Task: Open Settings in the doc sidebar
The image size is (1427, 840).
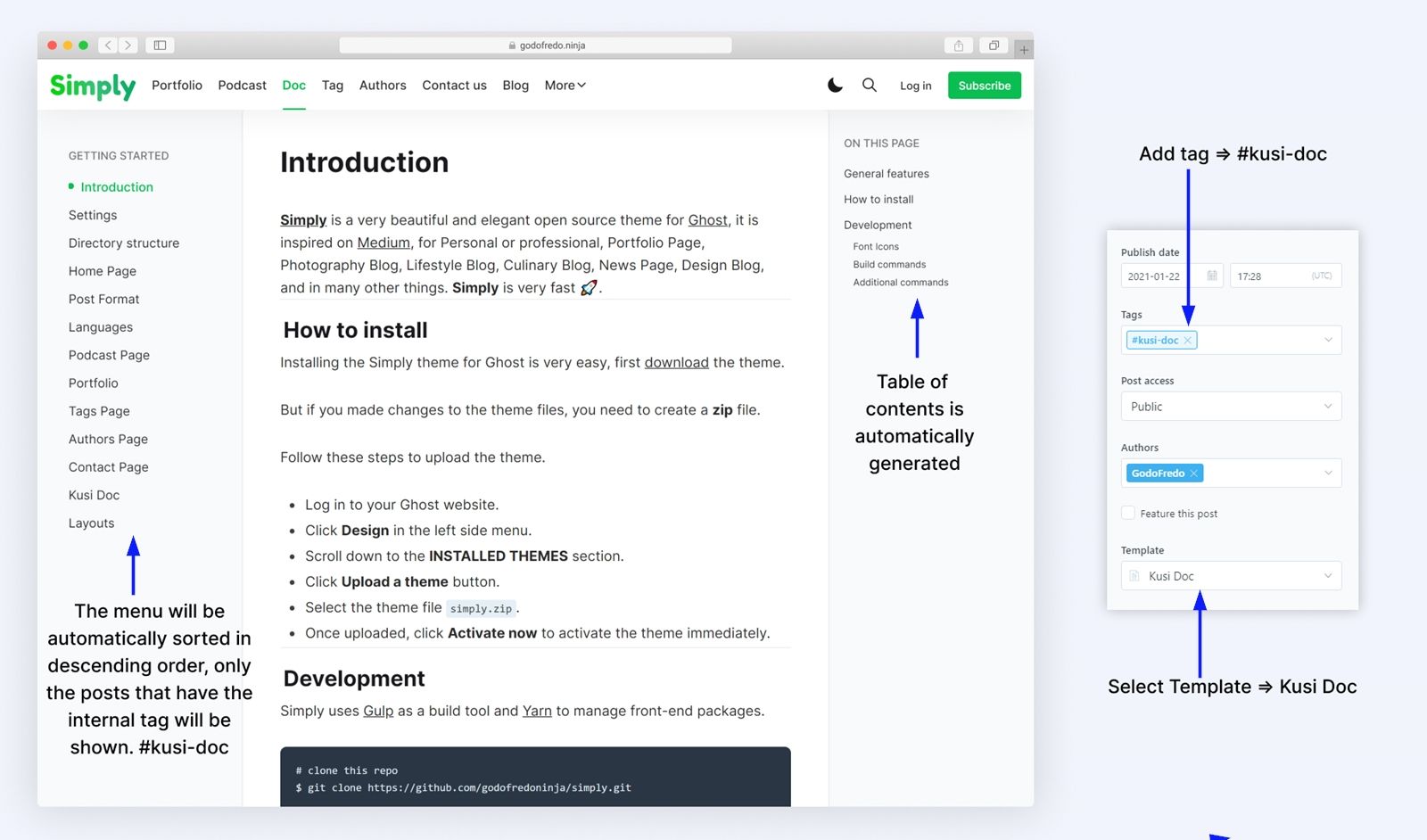Action: (x=93, y=216)
